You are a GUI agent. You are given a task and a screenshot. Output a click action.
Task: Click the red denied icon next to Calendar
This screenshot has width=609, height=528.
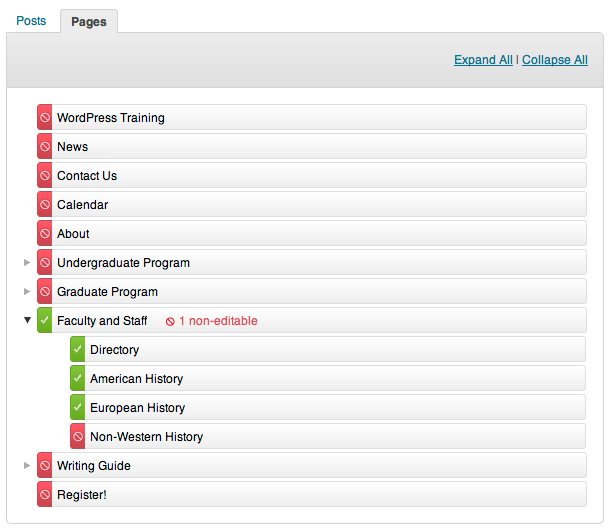pyautogui.click(x=45, y=204)
